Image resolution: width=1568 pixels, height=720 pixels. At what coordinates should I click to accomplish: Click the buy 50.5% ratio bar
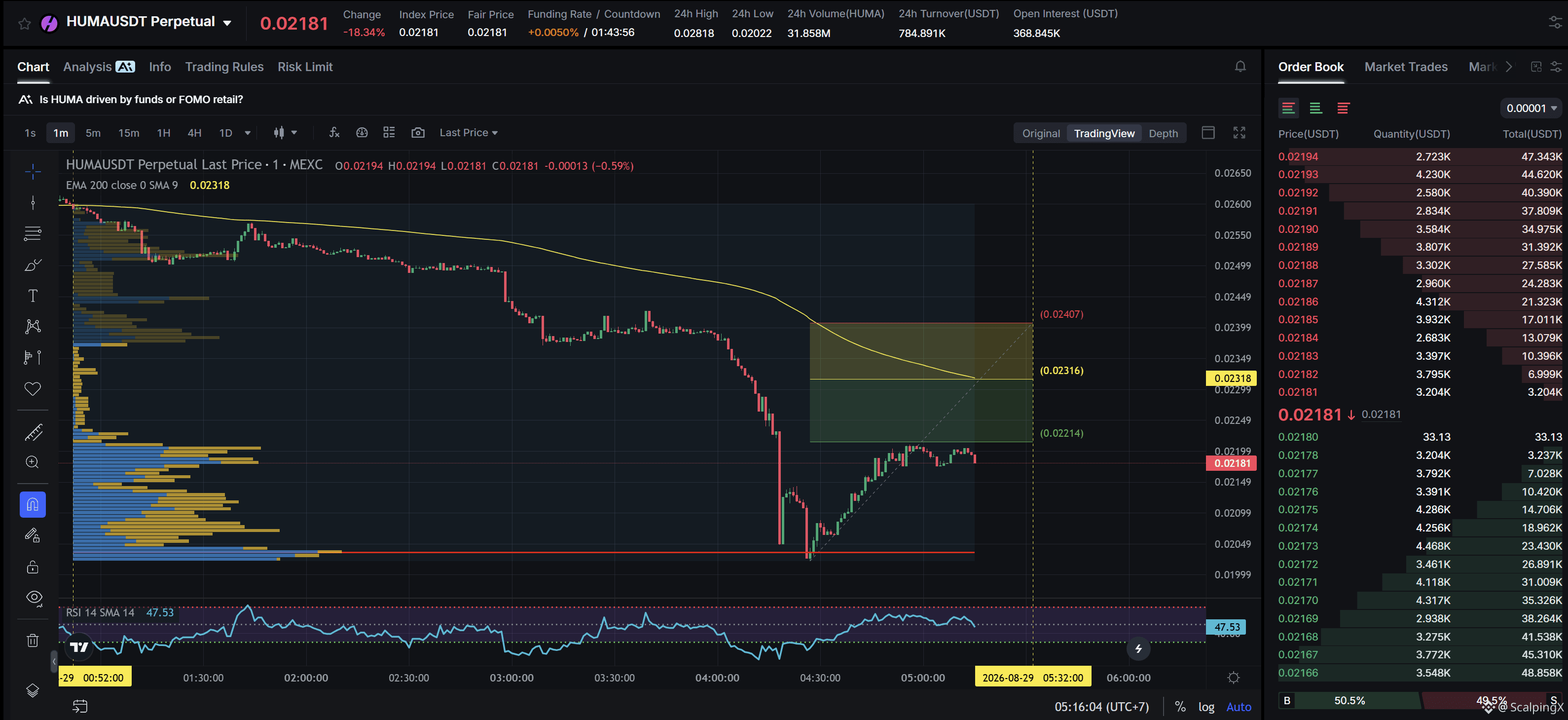click(x=1349, y=701)
